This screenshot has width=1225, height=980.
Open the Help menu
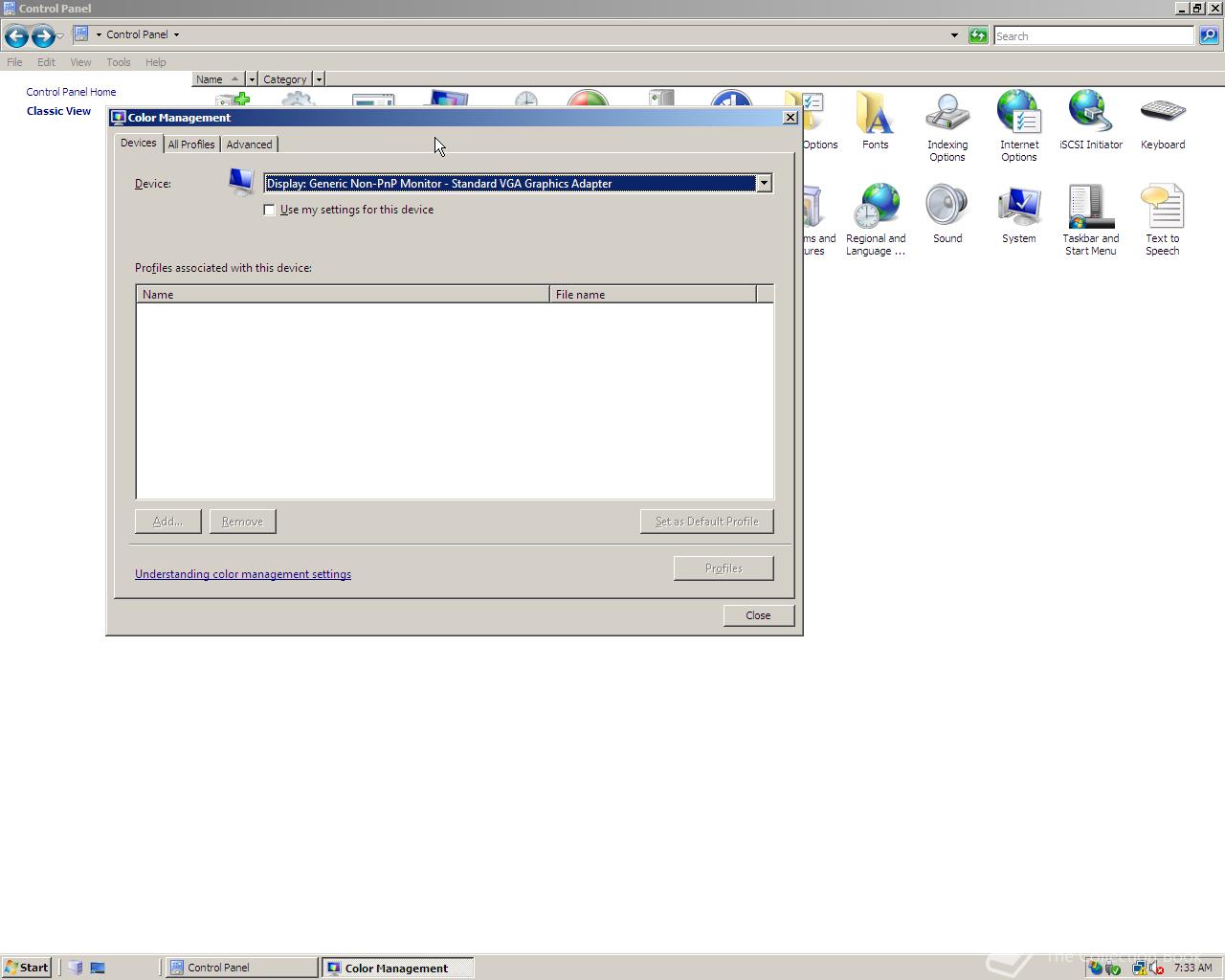(x=156, y=62)
